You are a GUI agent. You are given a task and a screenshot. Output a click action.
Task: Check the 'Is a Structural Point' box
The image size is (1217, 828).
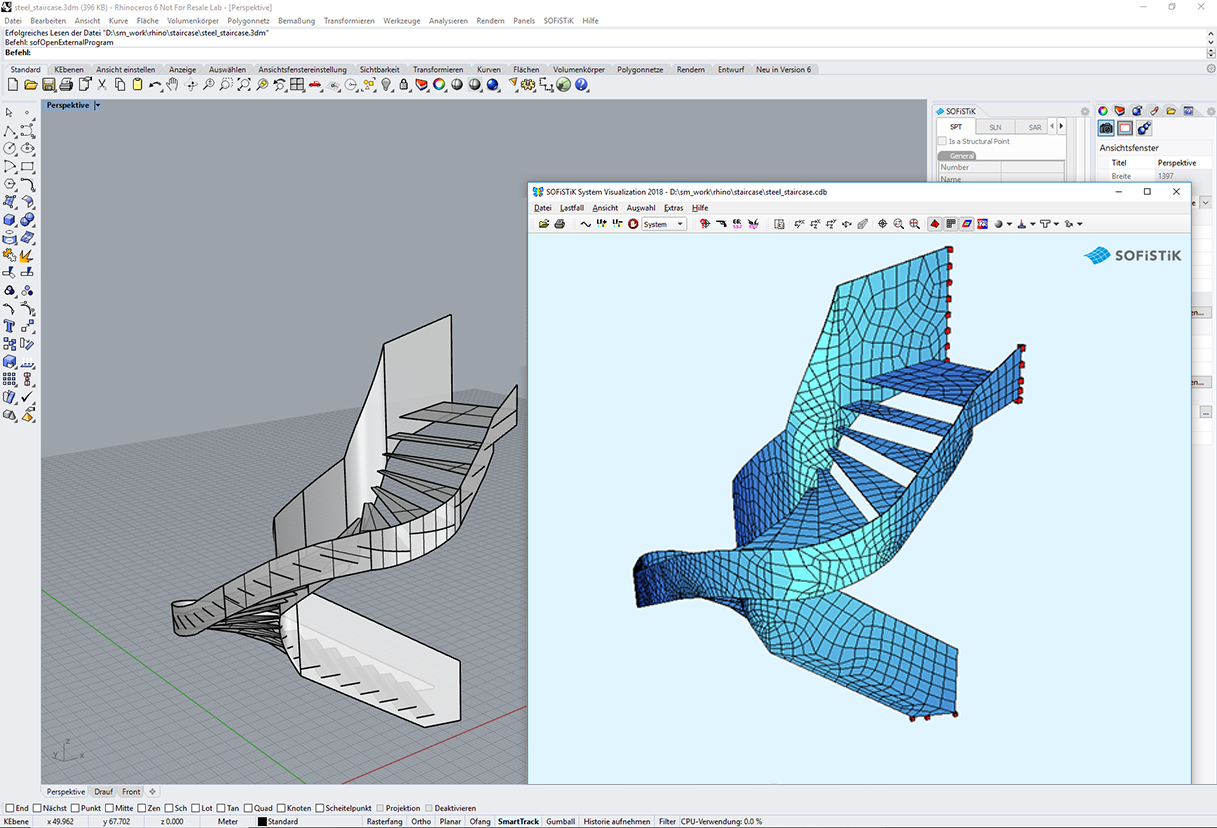942,141
